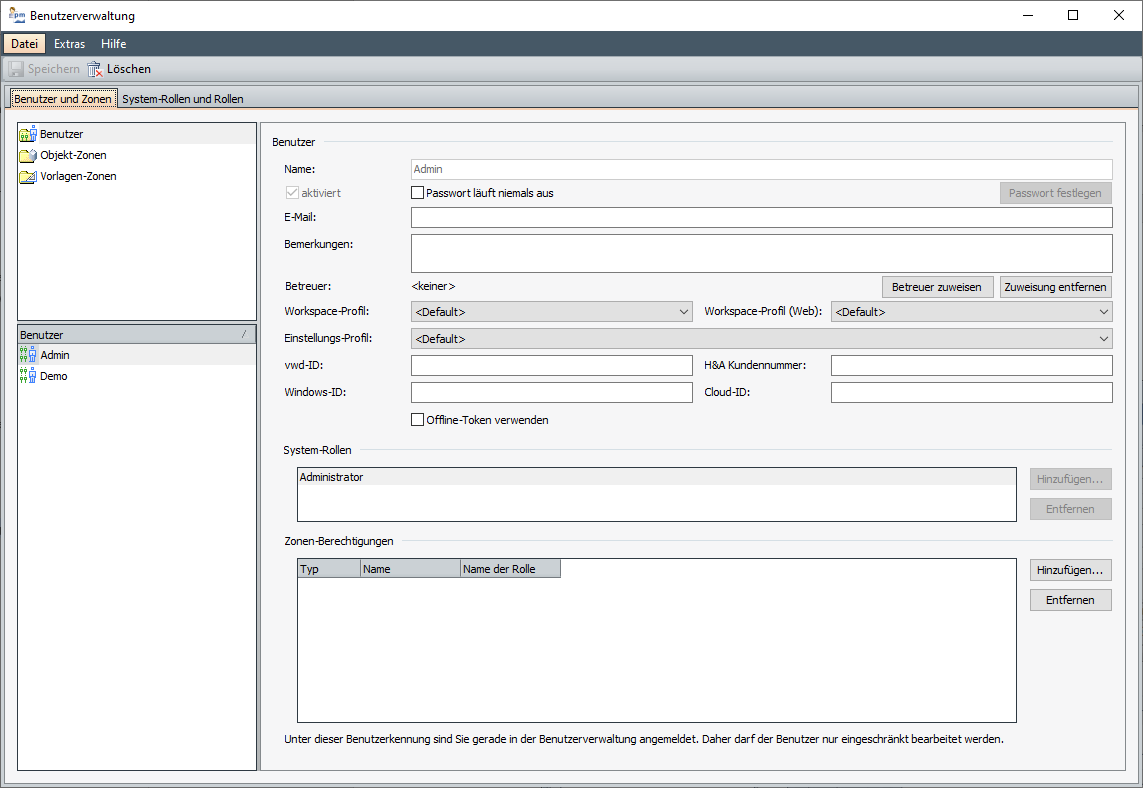Screen dimensions: 1143x788
Task: Enable 'Passwort läuft niemals aus' checkbox
Action: [418, 193]
